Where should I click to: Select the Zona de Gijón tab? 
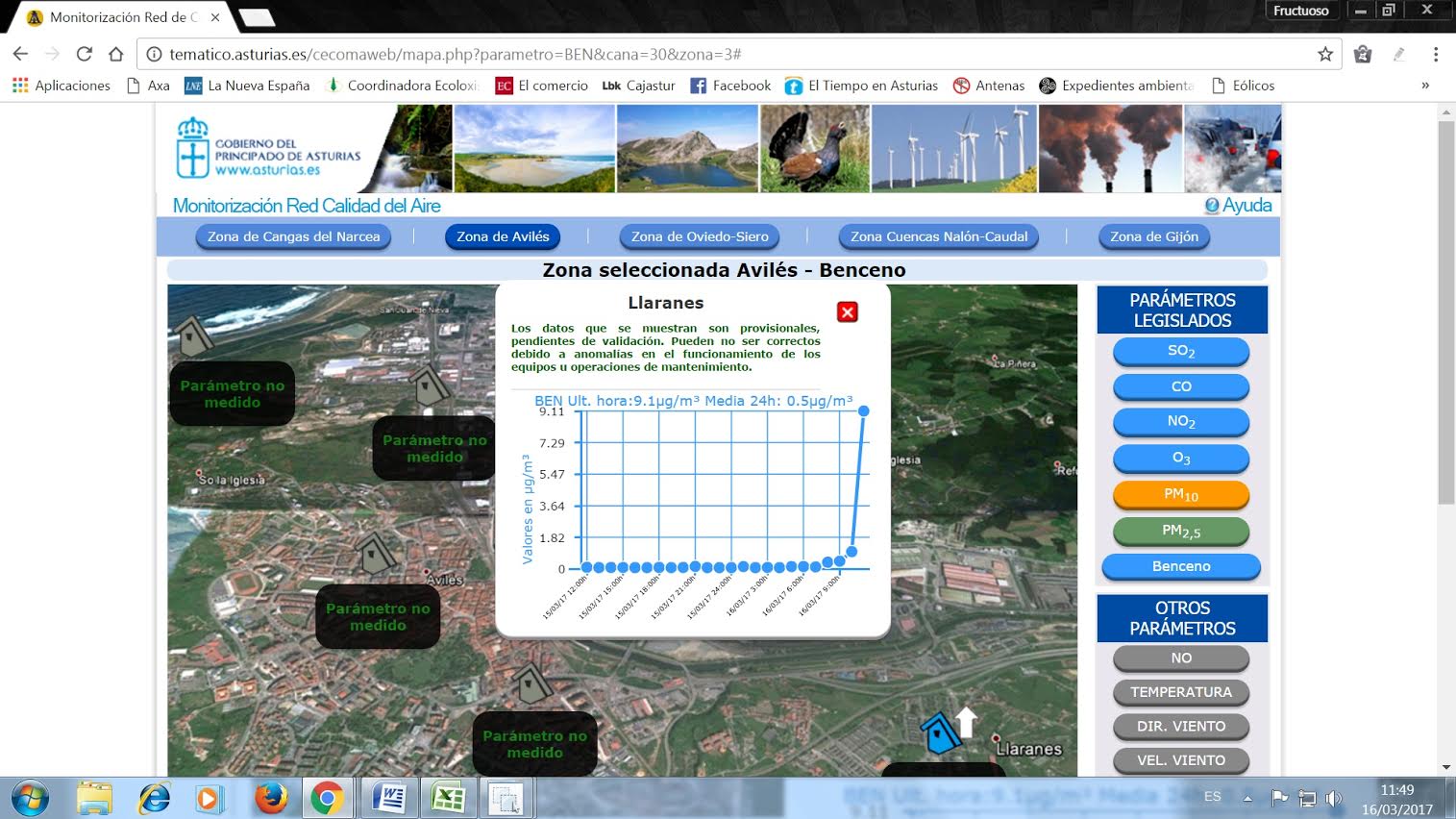[1153, 236]
